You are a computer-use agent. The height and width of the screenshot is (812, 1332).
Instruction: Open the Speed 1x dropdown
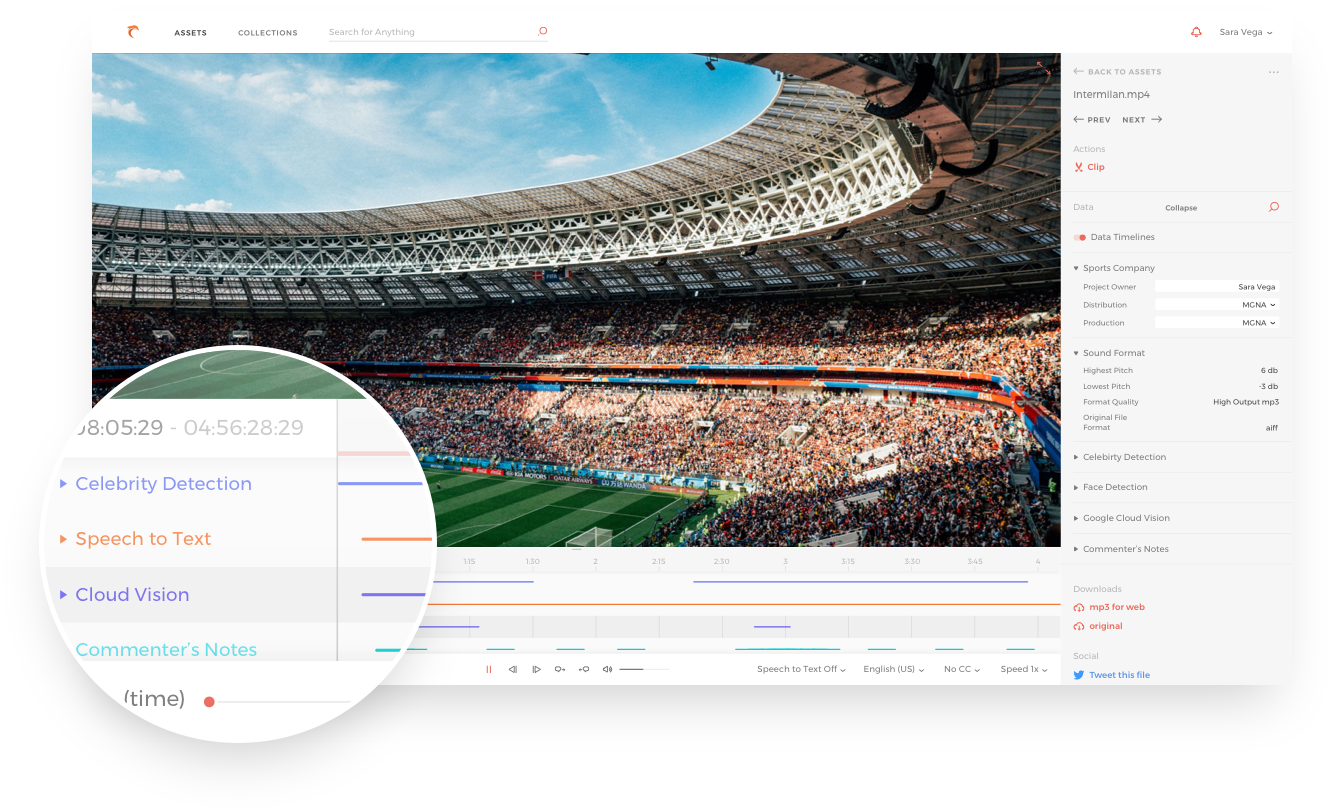point(1022,669)
